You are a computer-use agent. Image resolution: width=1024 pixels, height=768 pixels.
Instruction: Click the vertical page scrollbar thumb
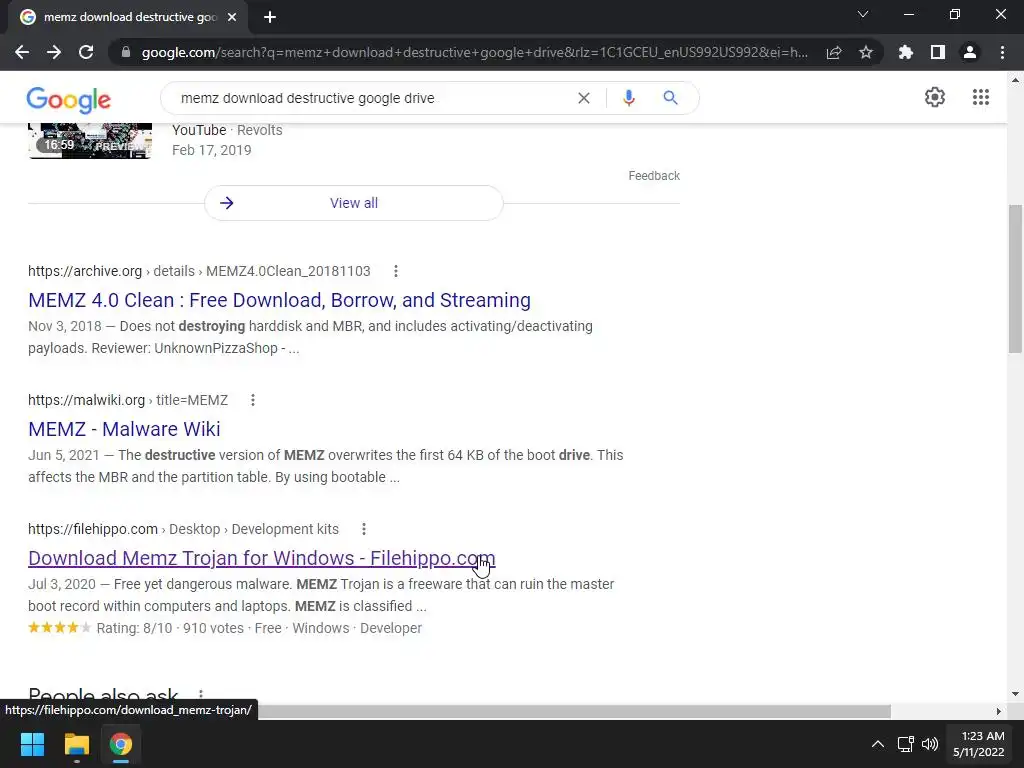[x=1015, y=280]
